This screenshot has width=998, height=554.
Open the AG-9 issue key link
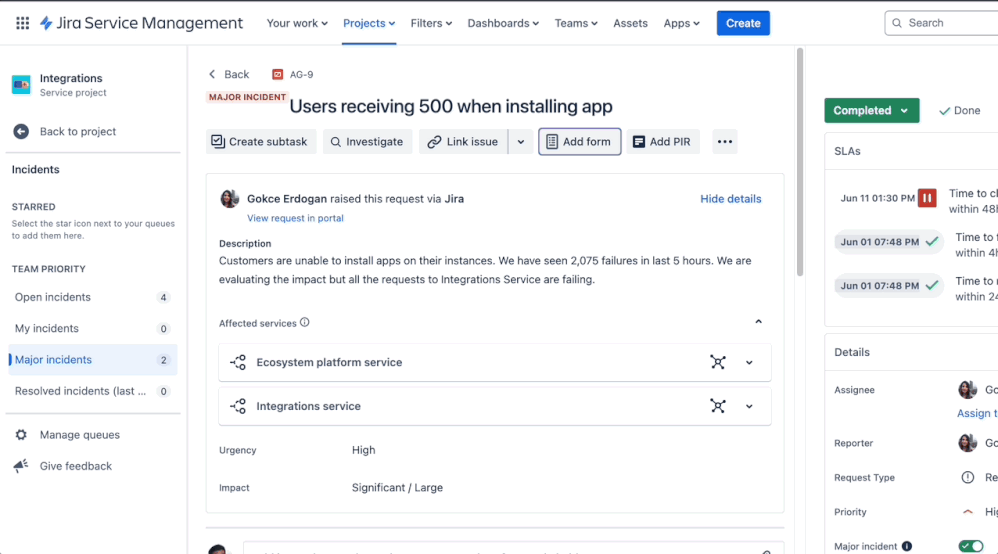click(x=301, y=75)
